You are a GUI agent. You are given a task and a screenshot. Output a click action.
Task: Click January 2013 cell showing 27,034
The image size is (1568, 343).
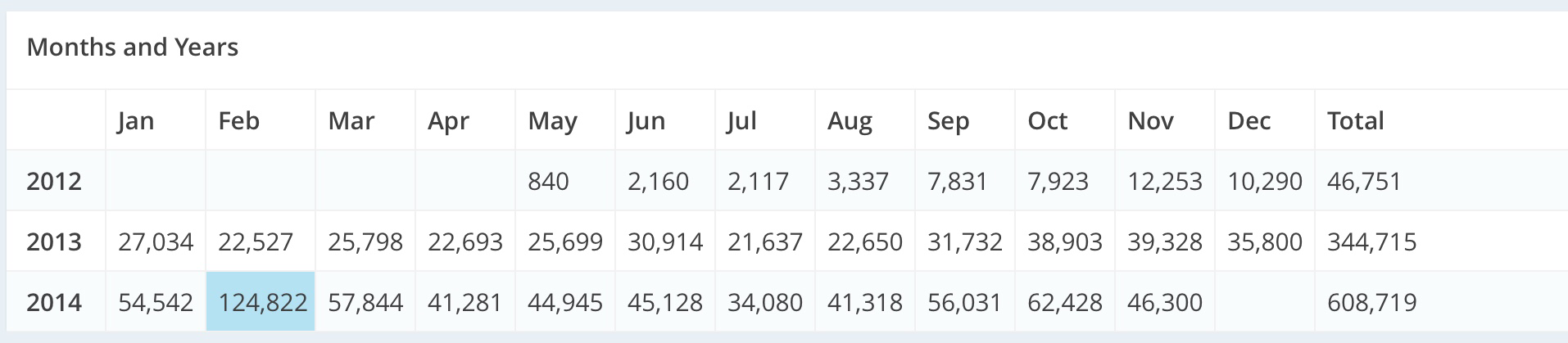point(156,241)
